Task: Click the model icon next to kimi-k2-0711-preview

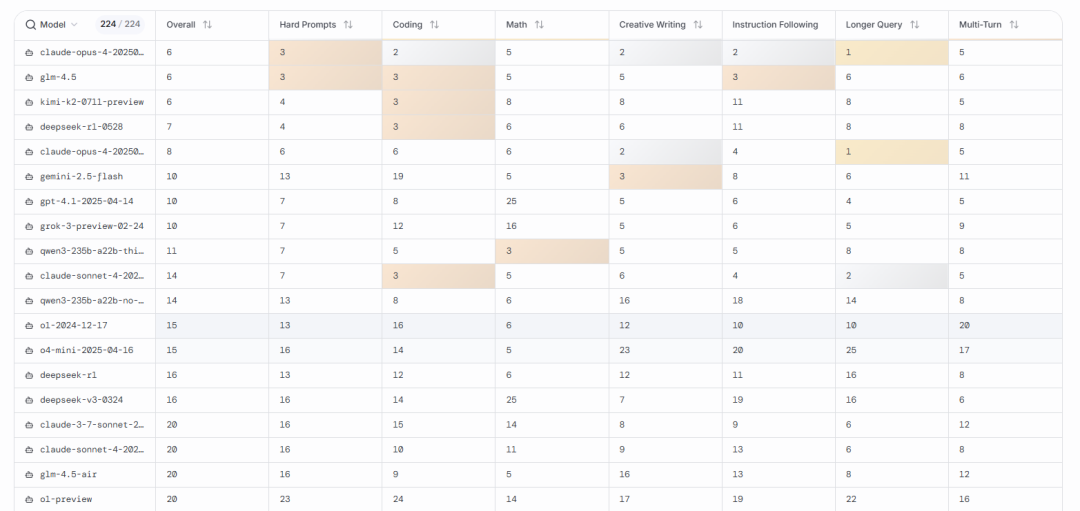Action: [x=30, y=102]
